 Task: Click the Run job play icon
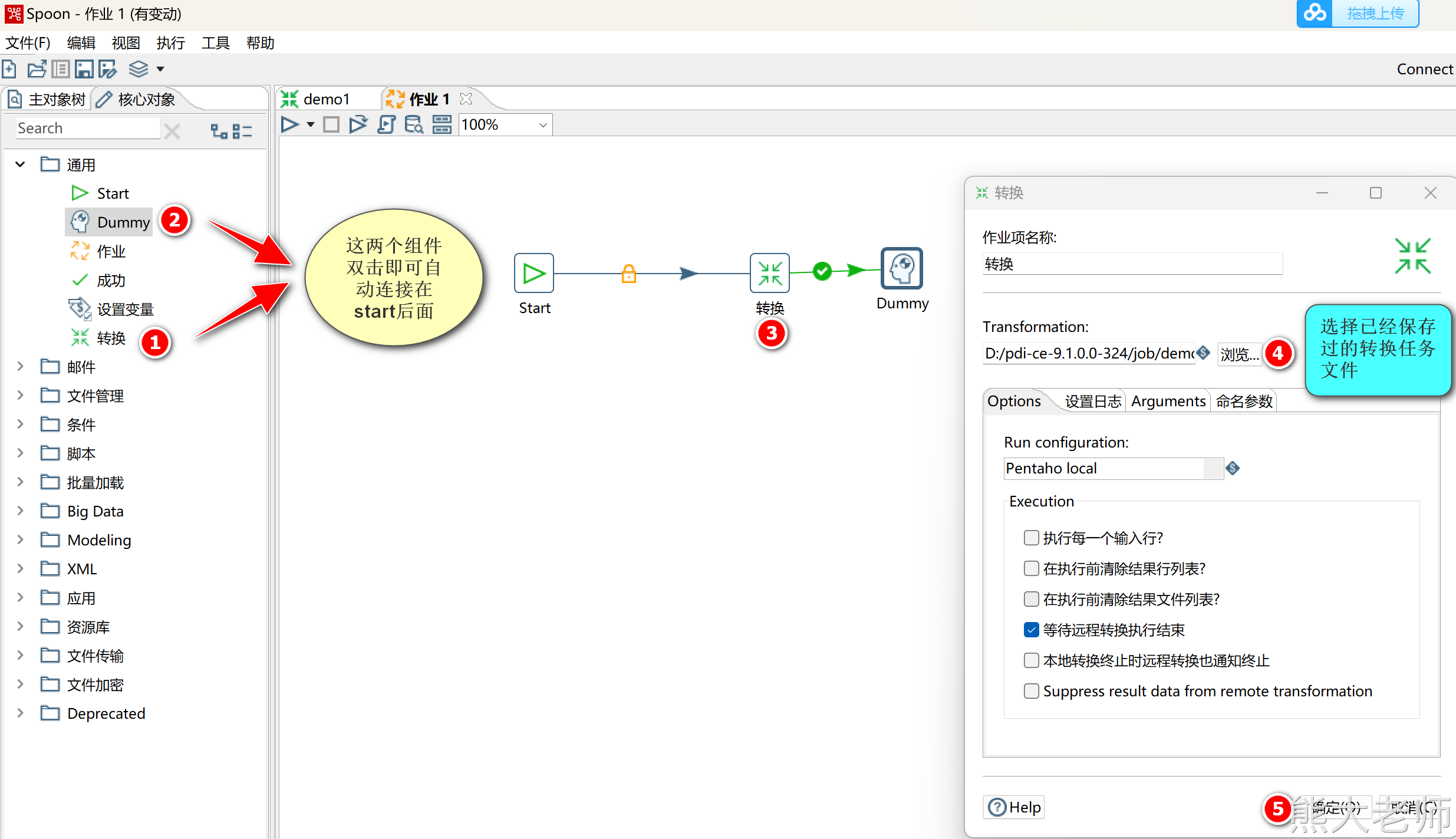[x=289, y=124]
